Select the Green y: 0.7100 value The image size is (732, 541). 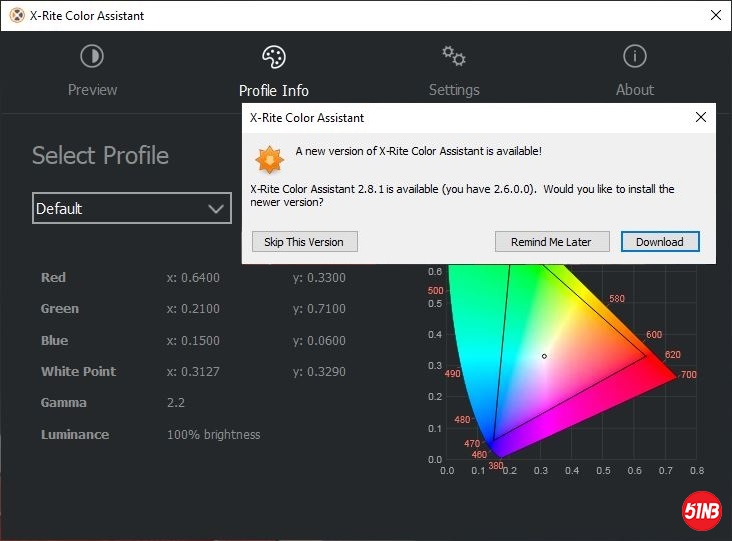click(x=319, y=309)
